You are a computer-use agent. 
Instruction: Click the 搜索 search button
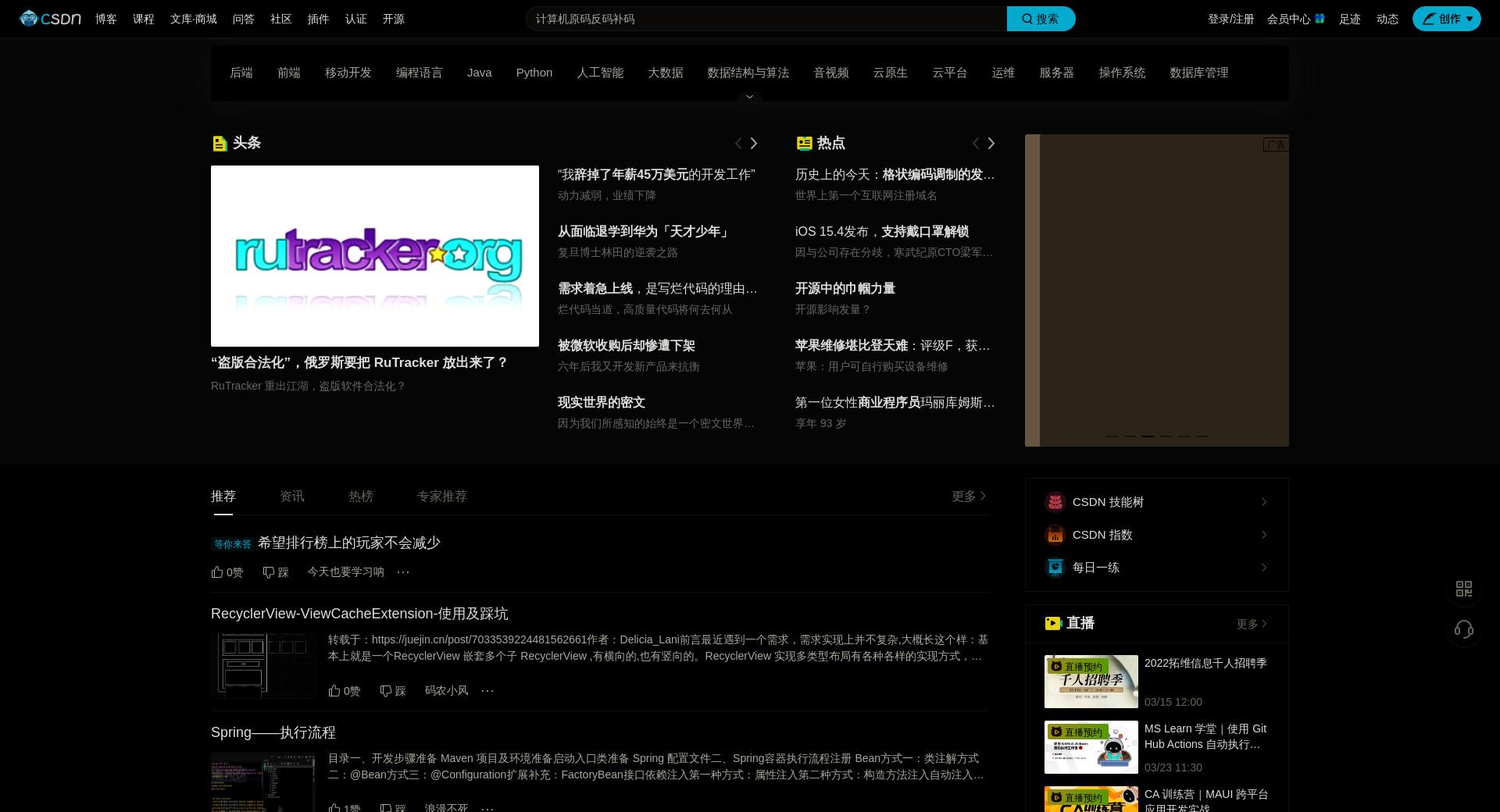click(x=1041, y=19)
